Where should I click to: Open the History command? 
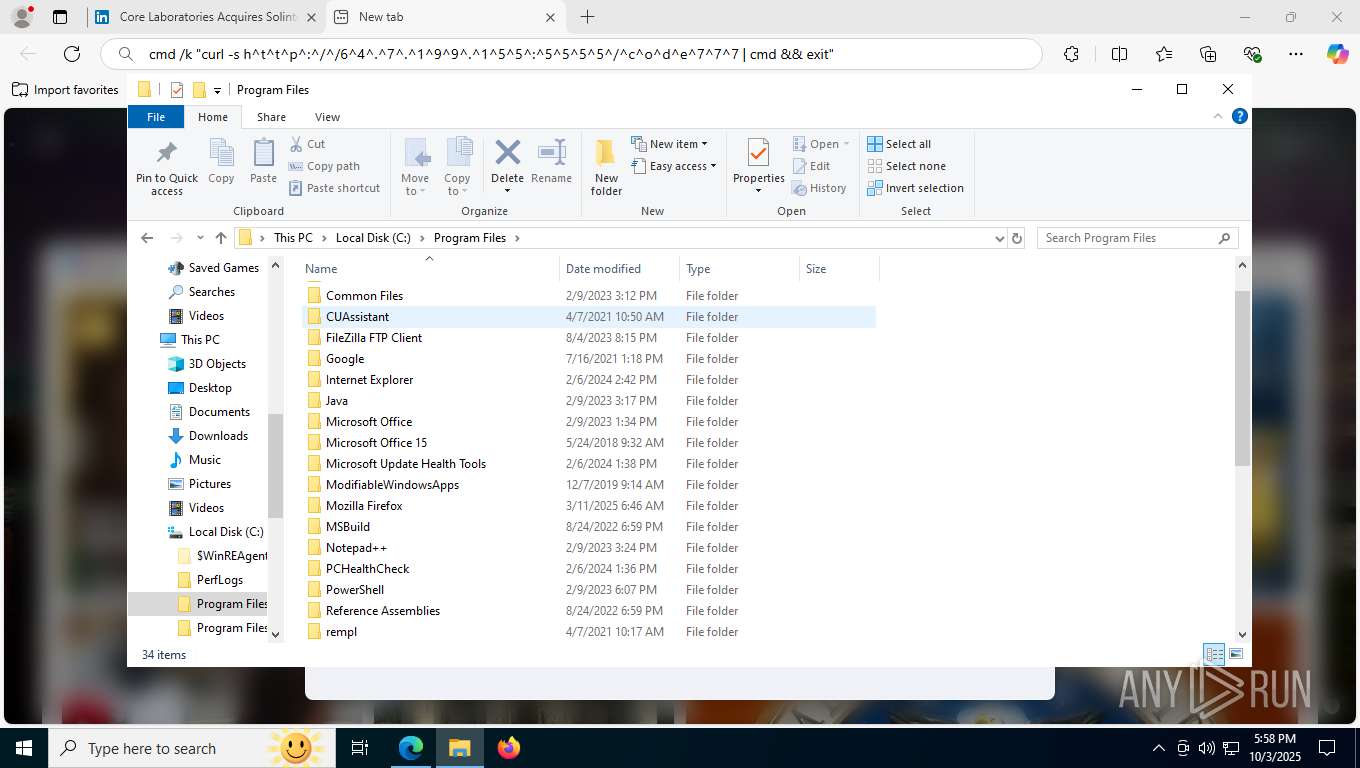click(819, 188)
